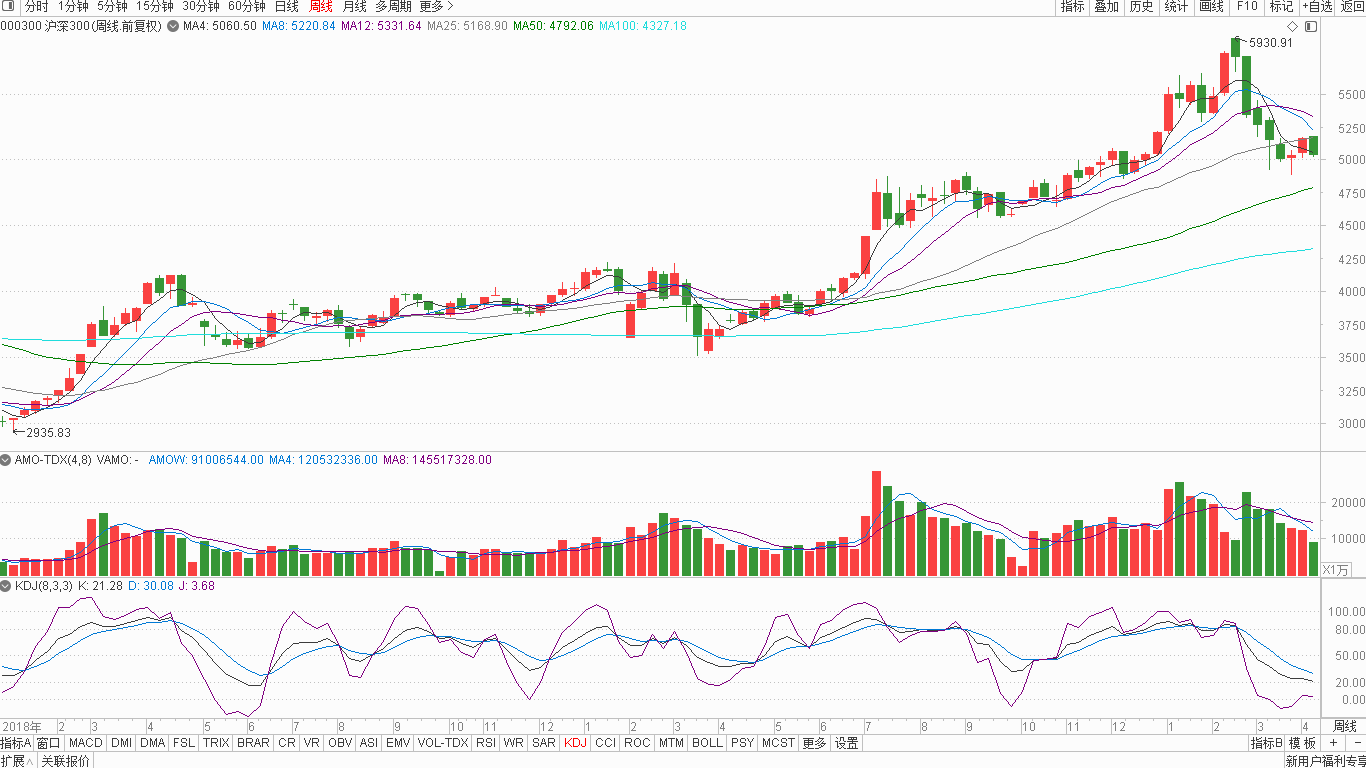Switch indicator to ASI
The height and width of the screenshot is (768, 1366).
click(x=369, y=743)
